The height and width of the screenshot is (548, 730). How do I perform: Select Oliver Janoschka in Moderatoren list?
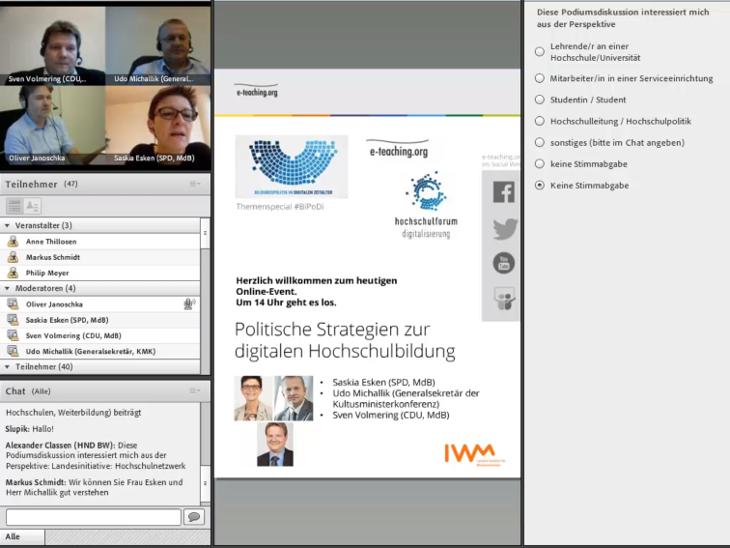coord(100,304)
